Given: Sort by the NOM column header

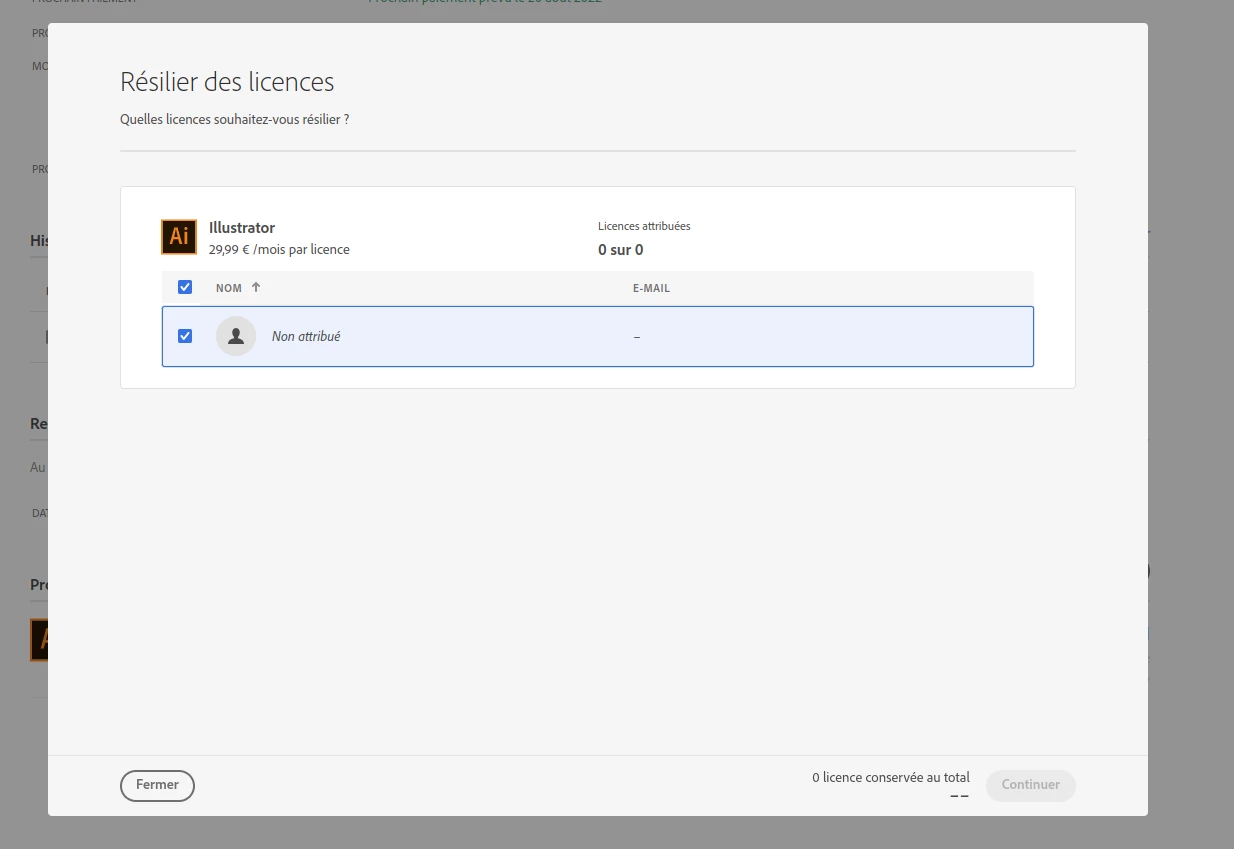Looking at the screenshot, I should [x=229, y=288].
